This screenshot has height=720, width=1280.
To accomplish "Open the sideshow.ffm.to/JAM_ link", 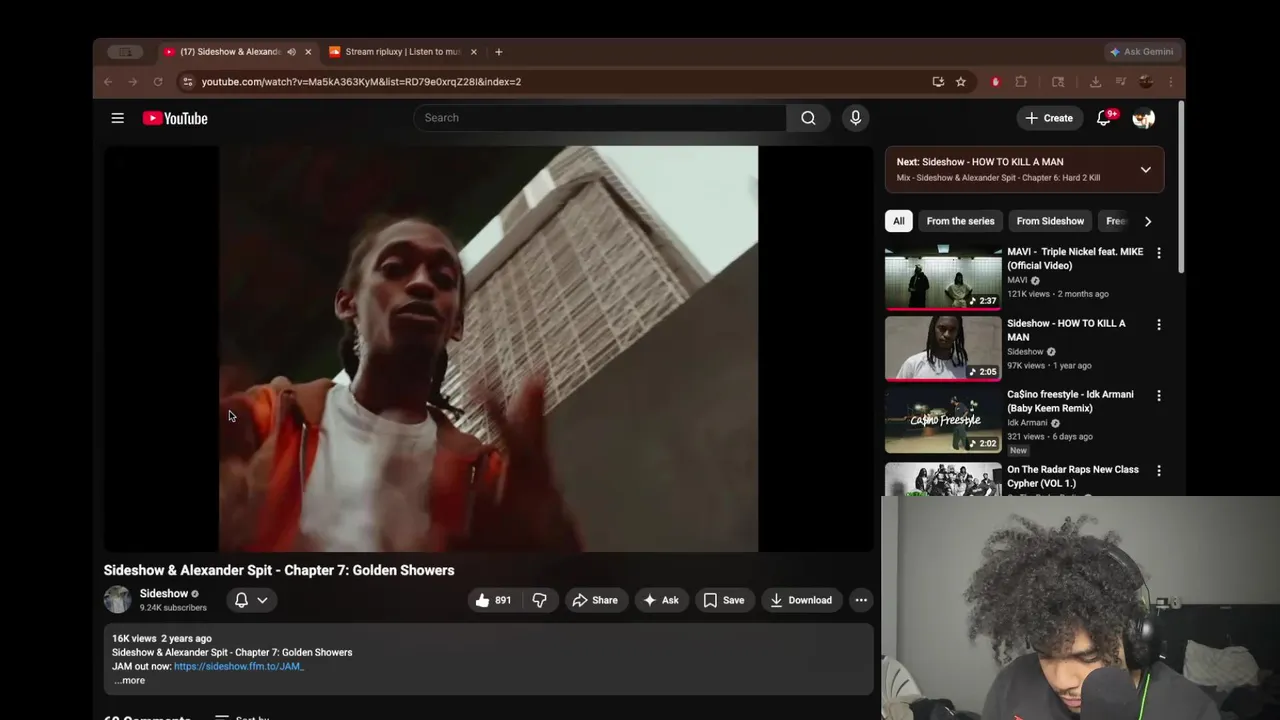I will 239,666.
